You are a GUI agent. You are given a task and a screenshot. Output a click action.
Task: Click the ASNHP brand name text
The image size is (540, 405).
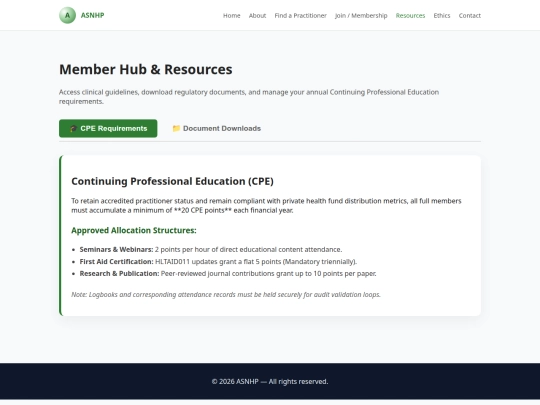click(92, 15)
